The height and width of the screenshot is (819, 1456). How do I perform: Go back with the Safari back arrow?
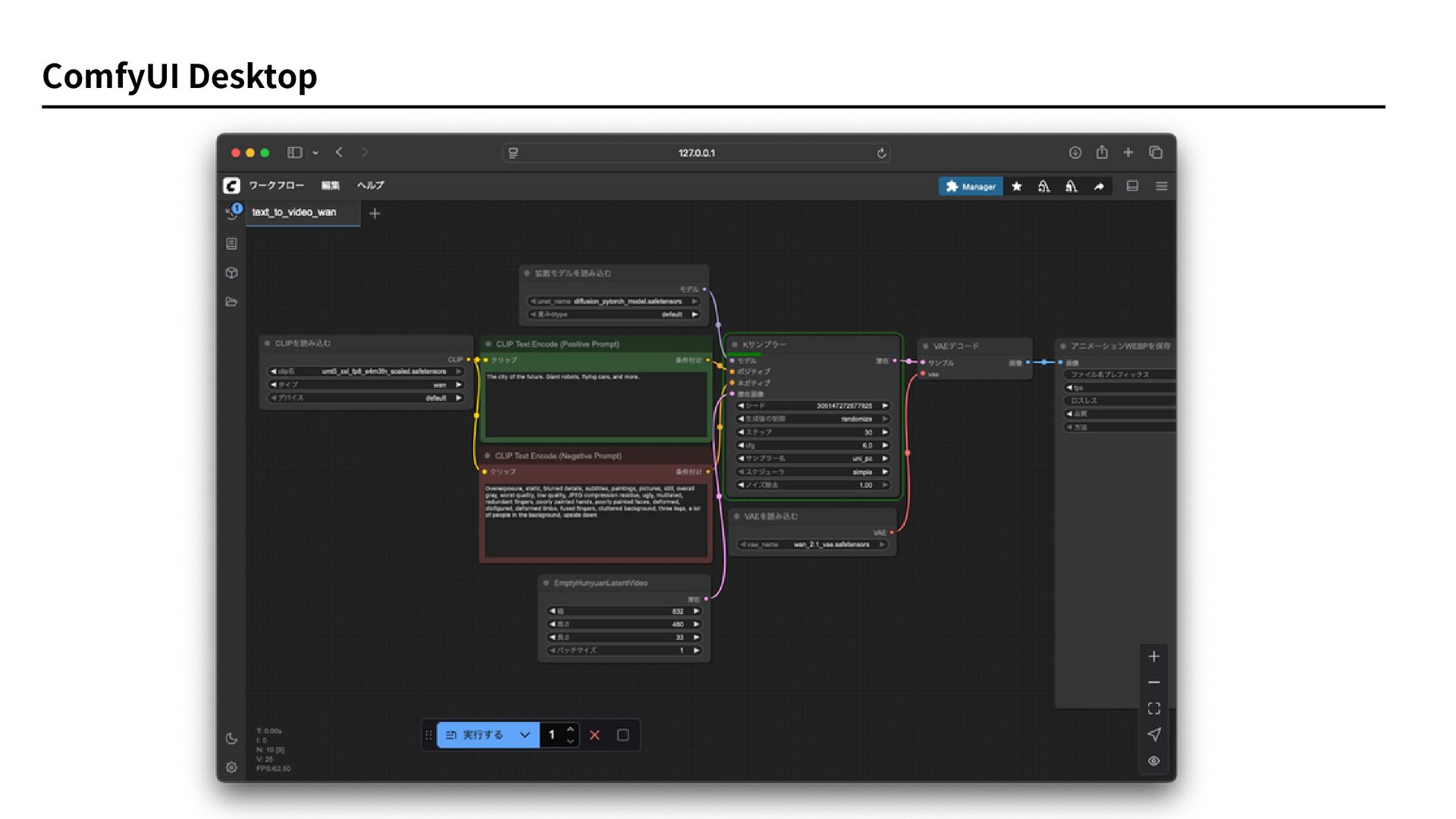point(339,152)
